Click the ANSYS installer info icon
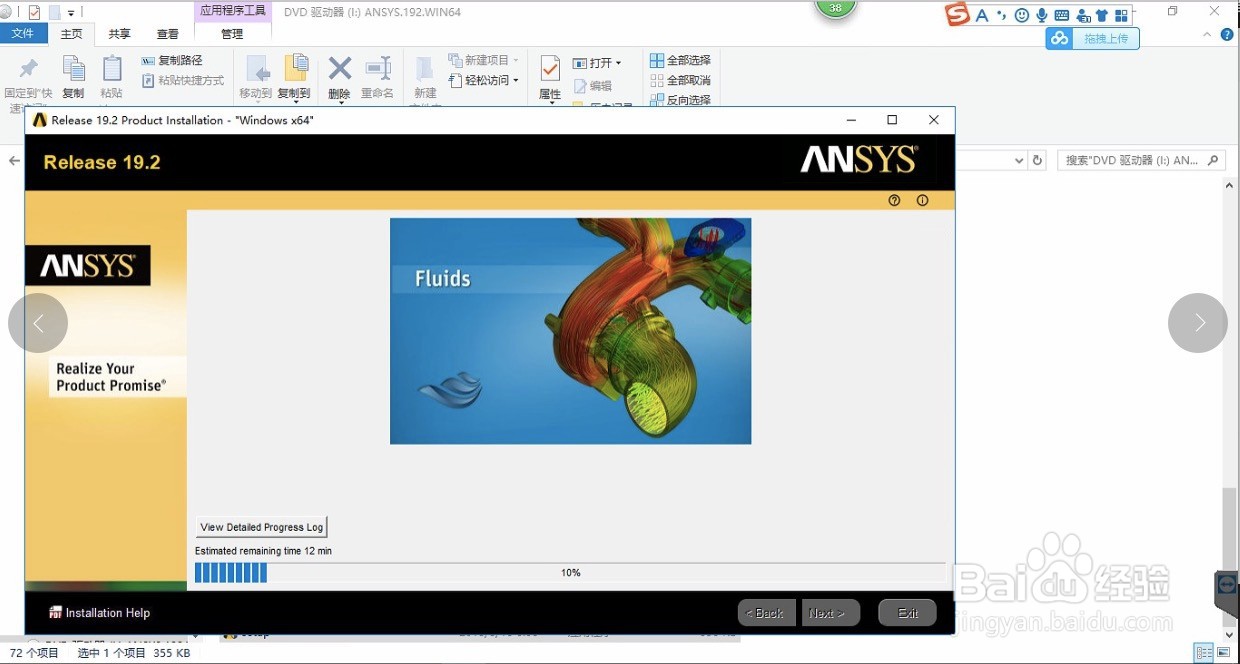The height and width of the screenshot is (664, 1240). point(922,200)
